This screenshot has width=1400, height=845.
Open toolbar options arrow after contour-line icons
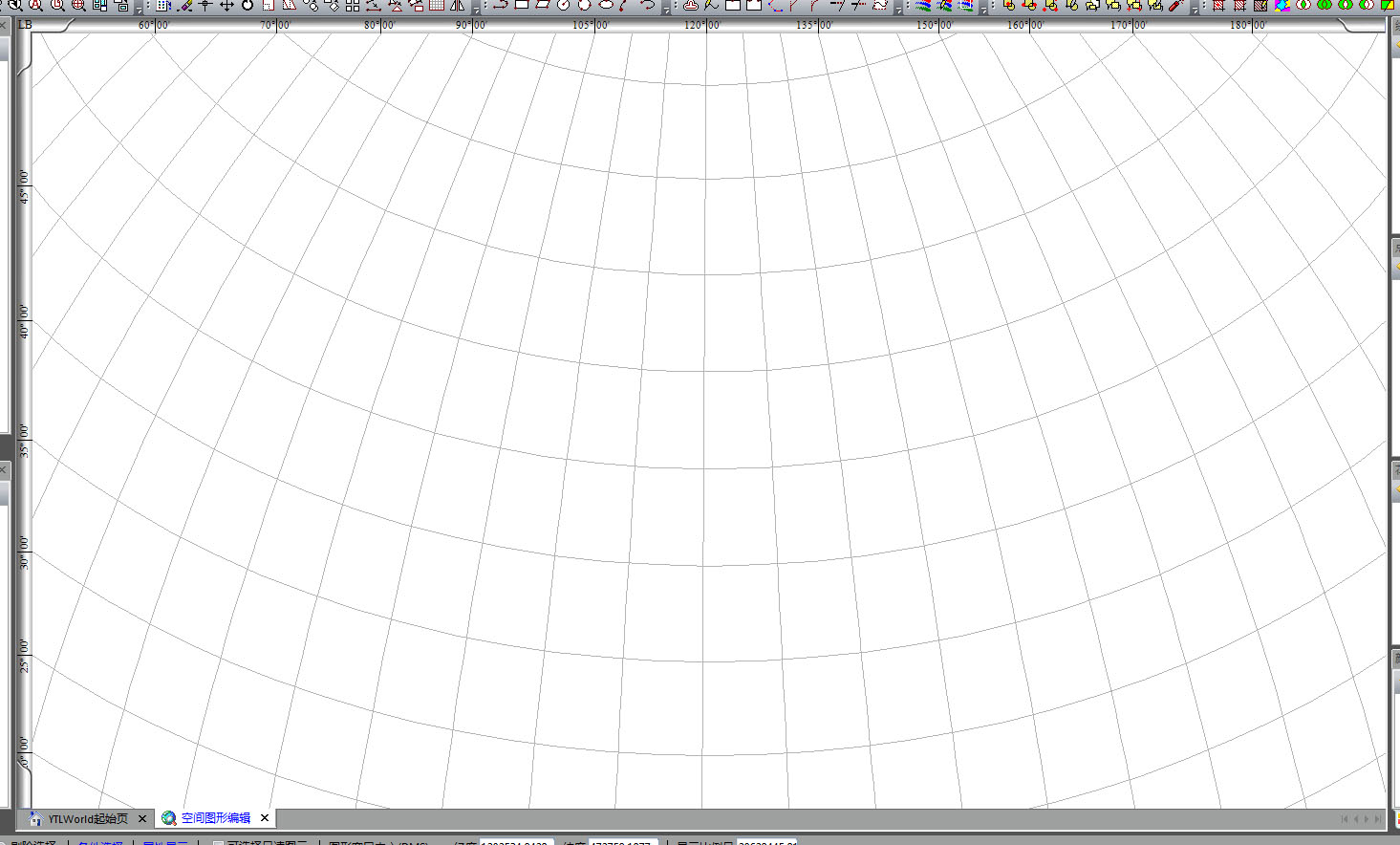click(983, 9)
